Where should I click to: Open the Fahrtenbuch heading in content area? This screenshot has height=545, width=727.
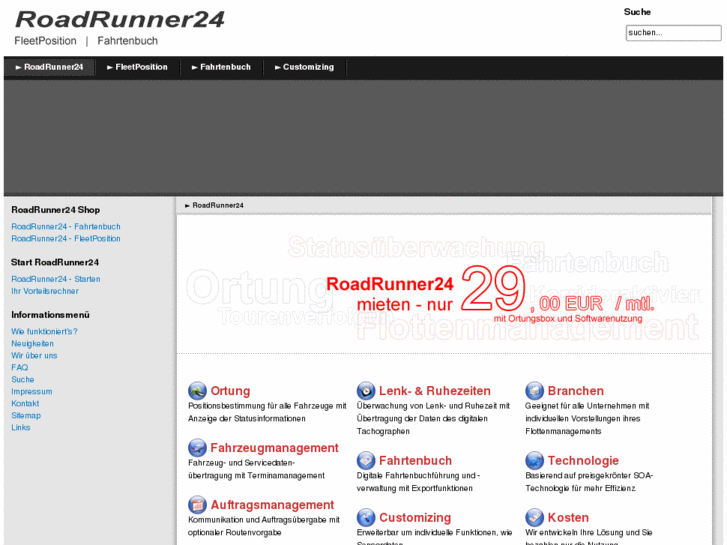tap(415, 461)
